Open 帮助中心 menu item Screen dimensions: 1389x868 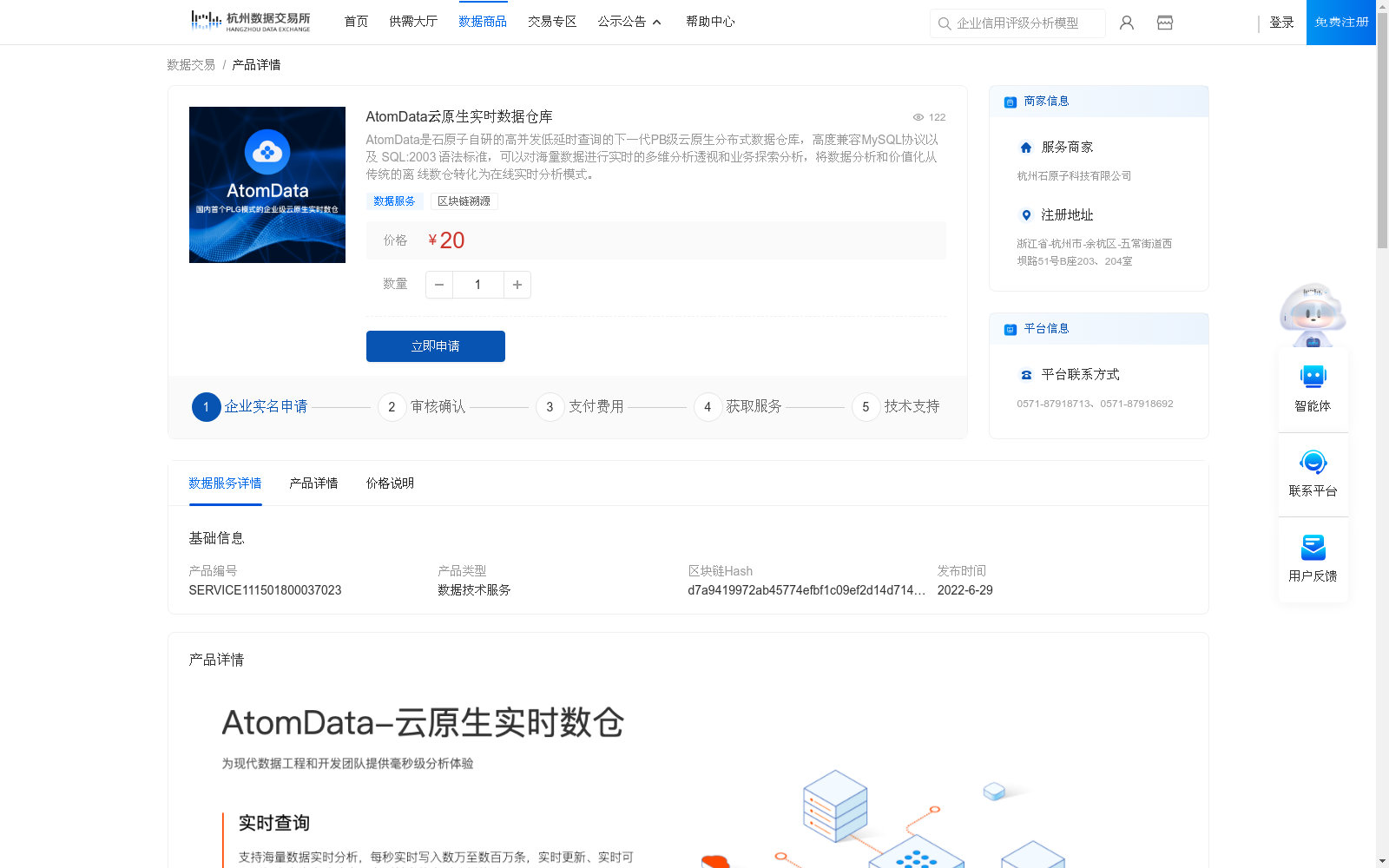click(x=710, y=22)
